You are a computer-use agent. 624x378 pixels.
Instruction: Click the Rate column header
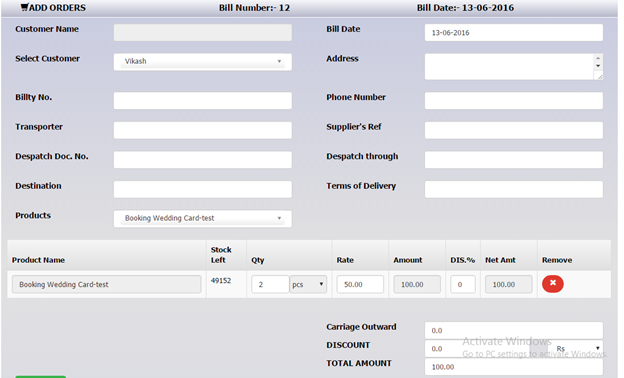pos(345,260)
